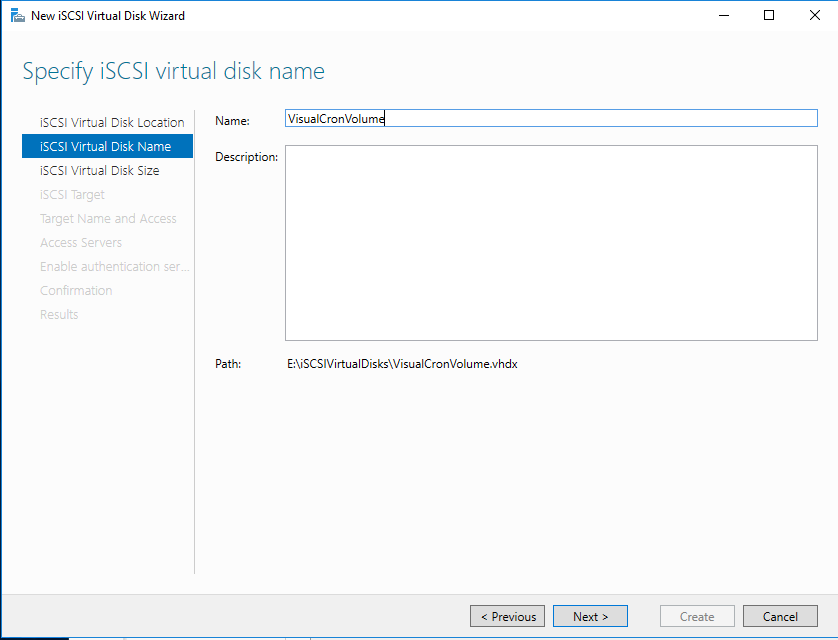Select the Enable authentication services step
This screenshot has width=838, height=640.
point(114,266)
